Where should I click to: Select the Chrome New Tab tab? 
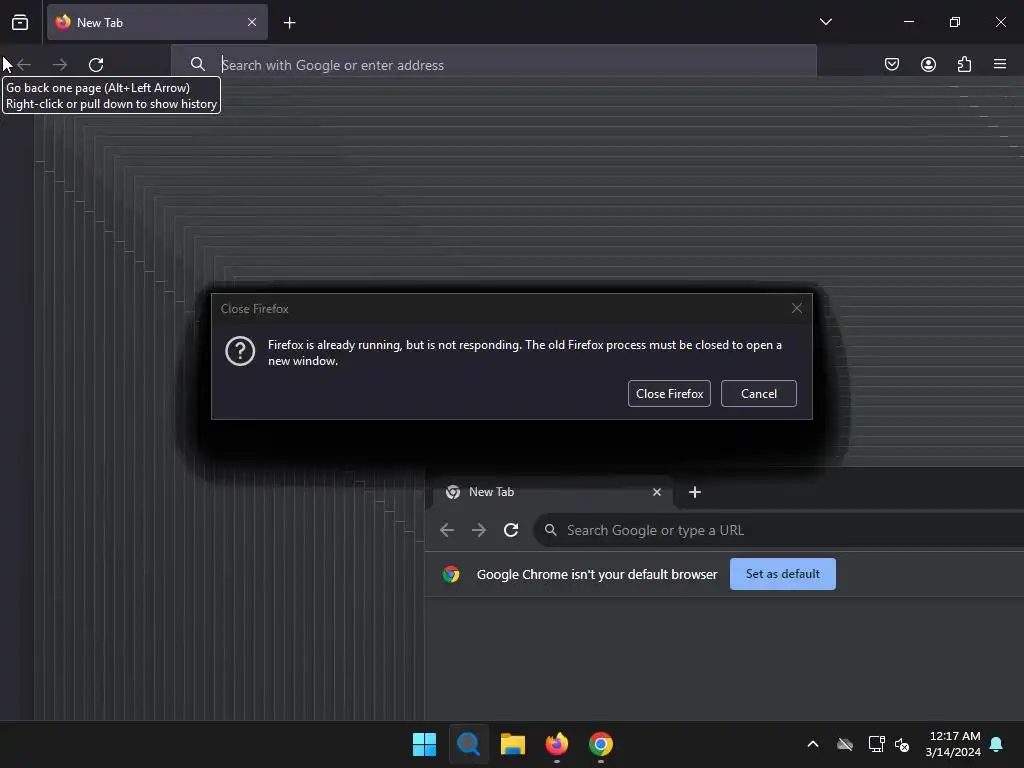click(x=552, y=492)
